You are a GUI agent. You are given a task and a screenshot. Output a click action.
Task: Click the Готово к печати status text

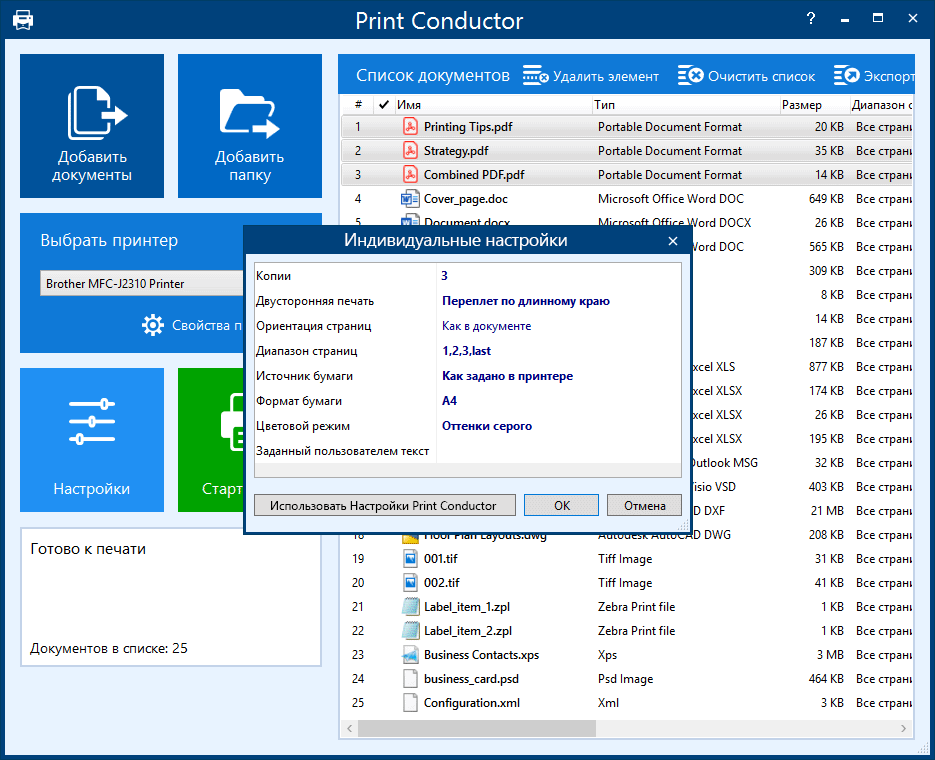pos(88,549)
